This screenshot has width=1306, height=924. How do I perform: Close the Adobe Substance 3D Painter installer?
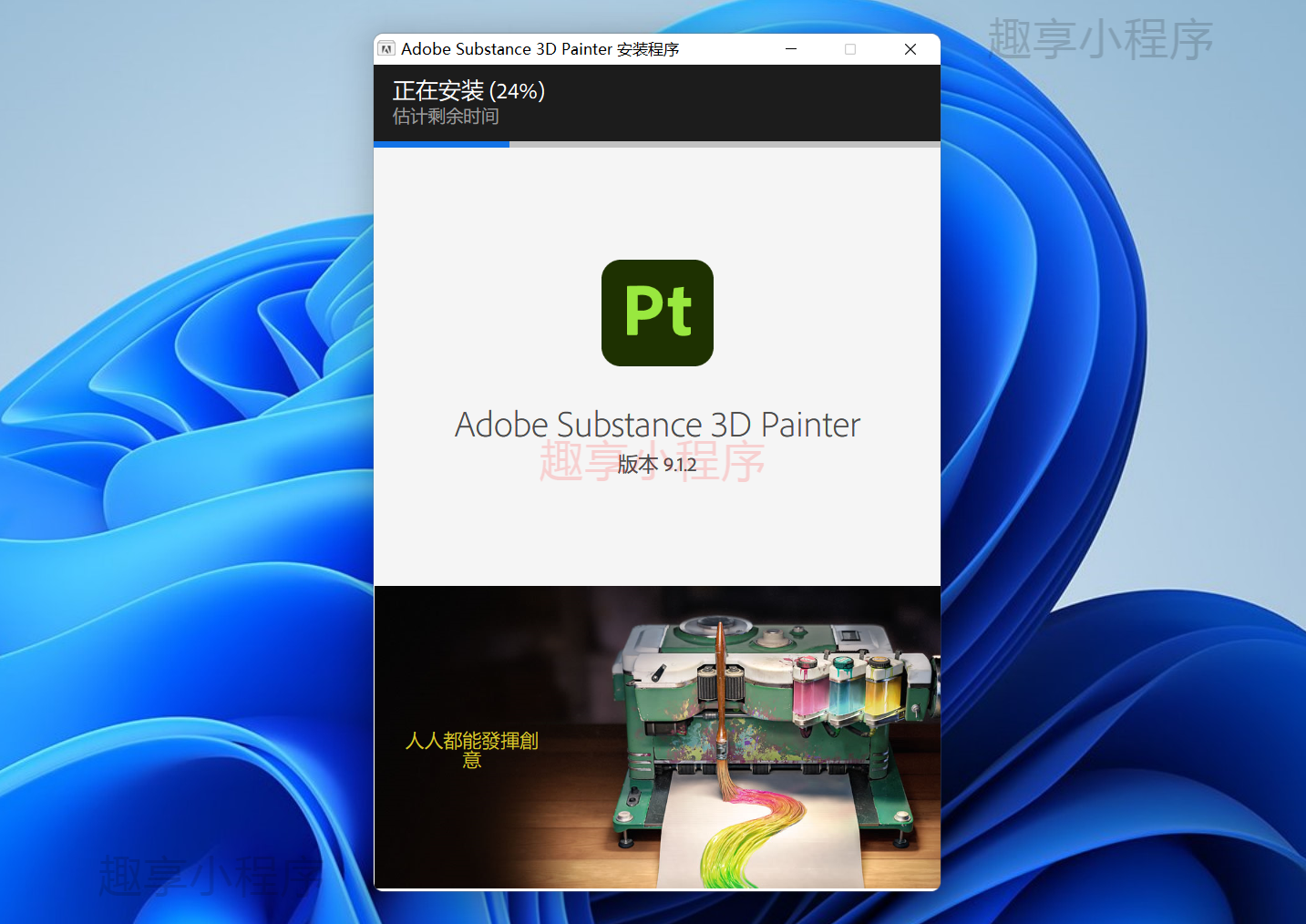coord(910,49)
